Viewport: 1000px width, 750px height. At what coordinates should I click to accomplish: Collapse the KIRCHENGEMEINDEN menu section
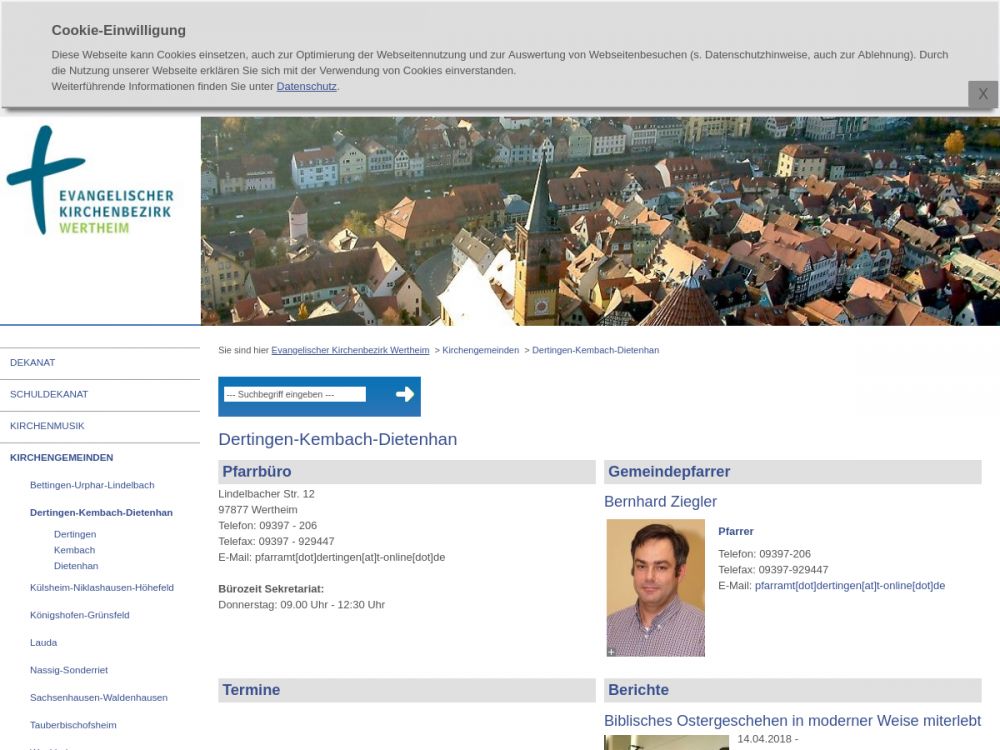(x=61, y=458)
